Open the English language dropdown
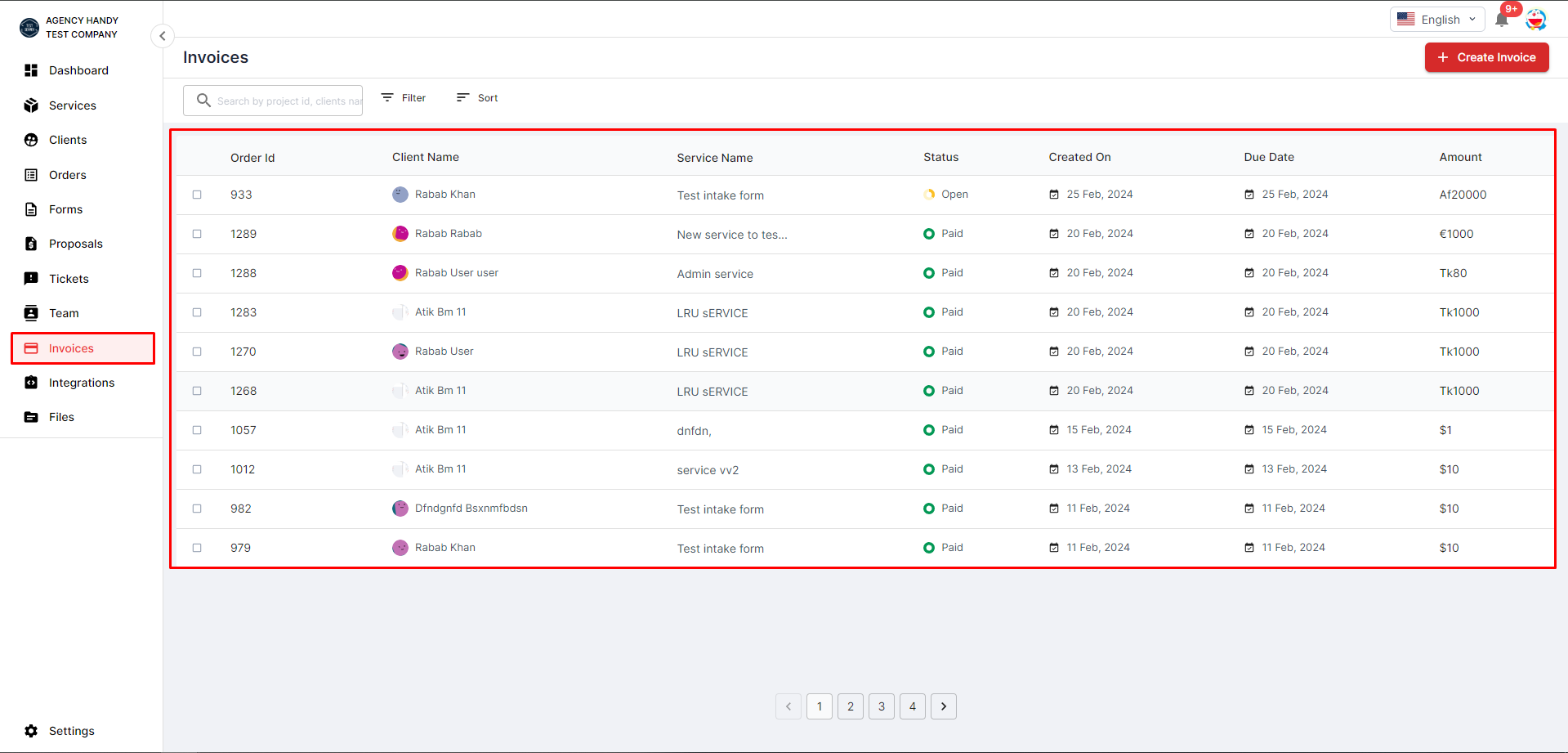The height and width of the screenshot is (753, 1568). tap(1436, 20)
